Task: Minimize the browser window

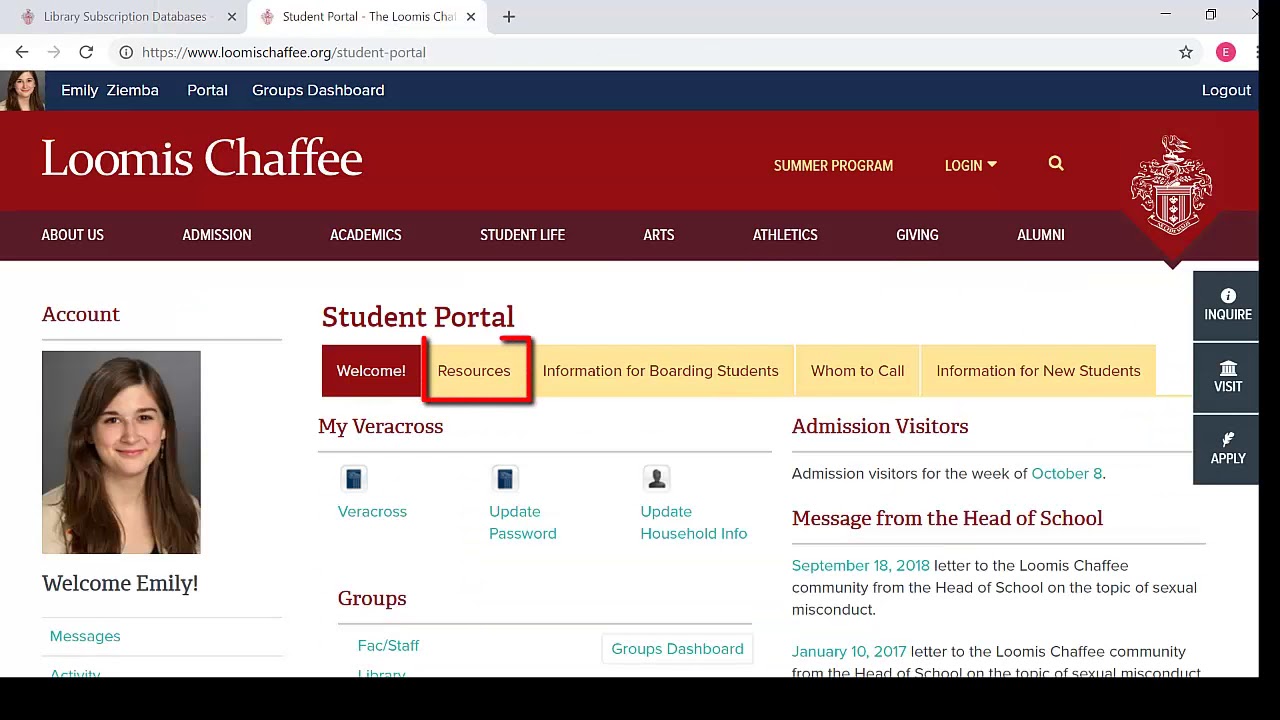Action: (1165, 15)
